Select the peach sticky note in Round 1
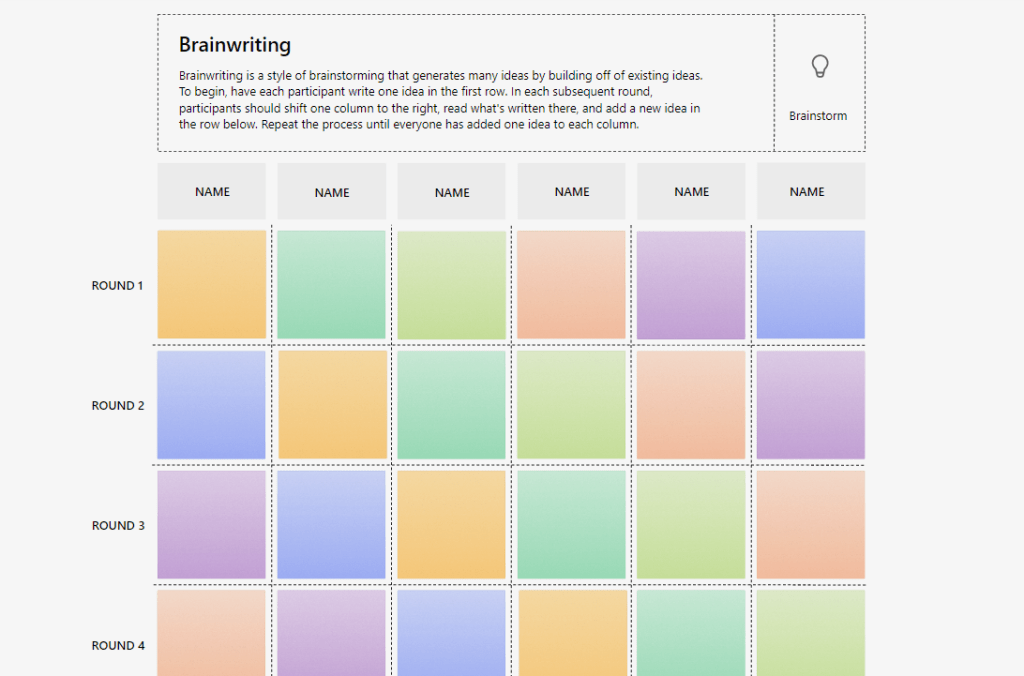 (571, 285)
